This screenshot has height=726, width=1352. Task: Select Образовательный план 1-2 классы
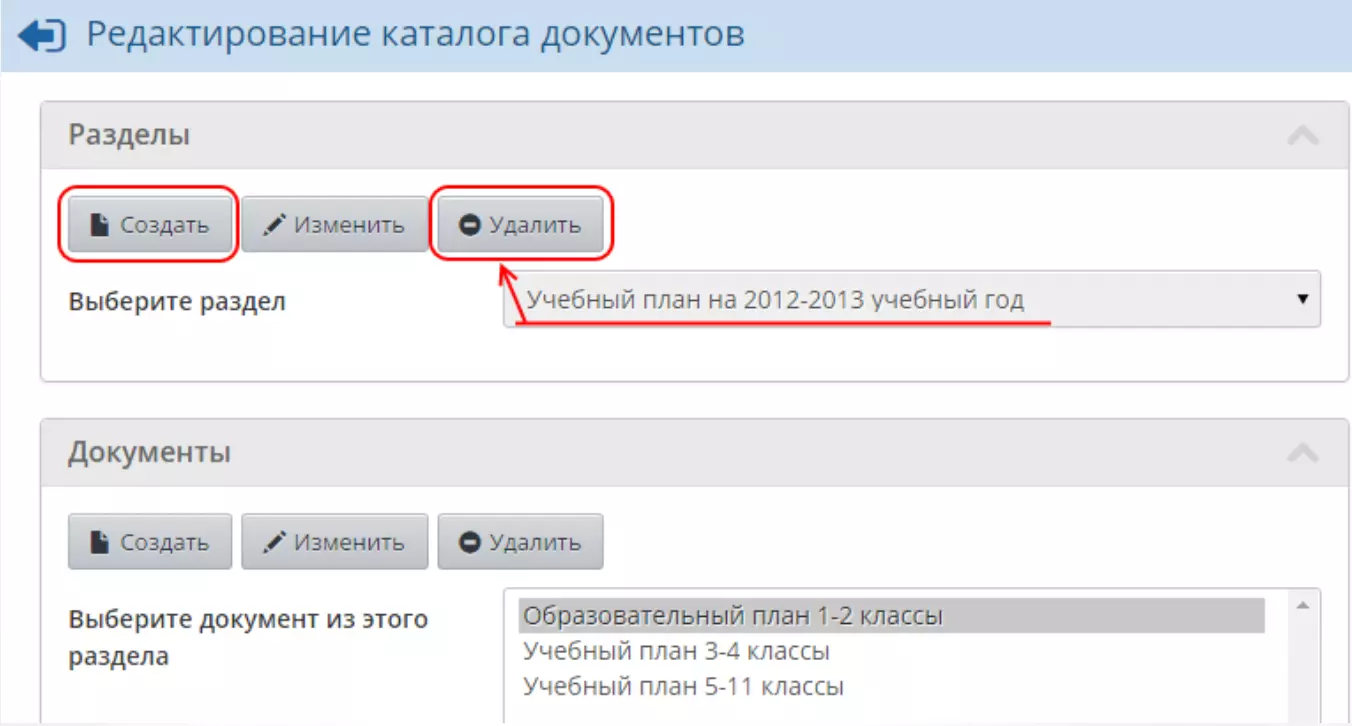point(892,616)
